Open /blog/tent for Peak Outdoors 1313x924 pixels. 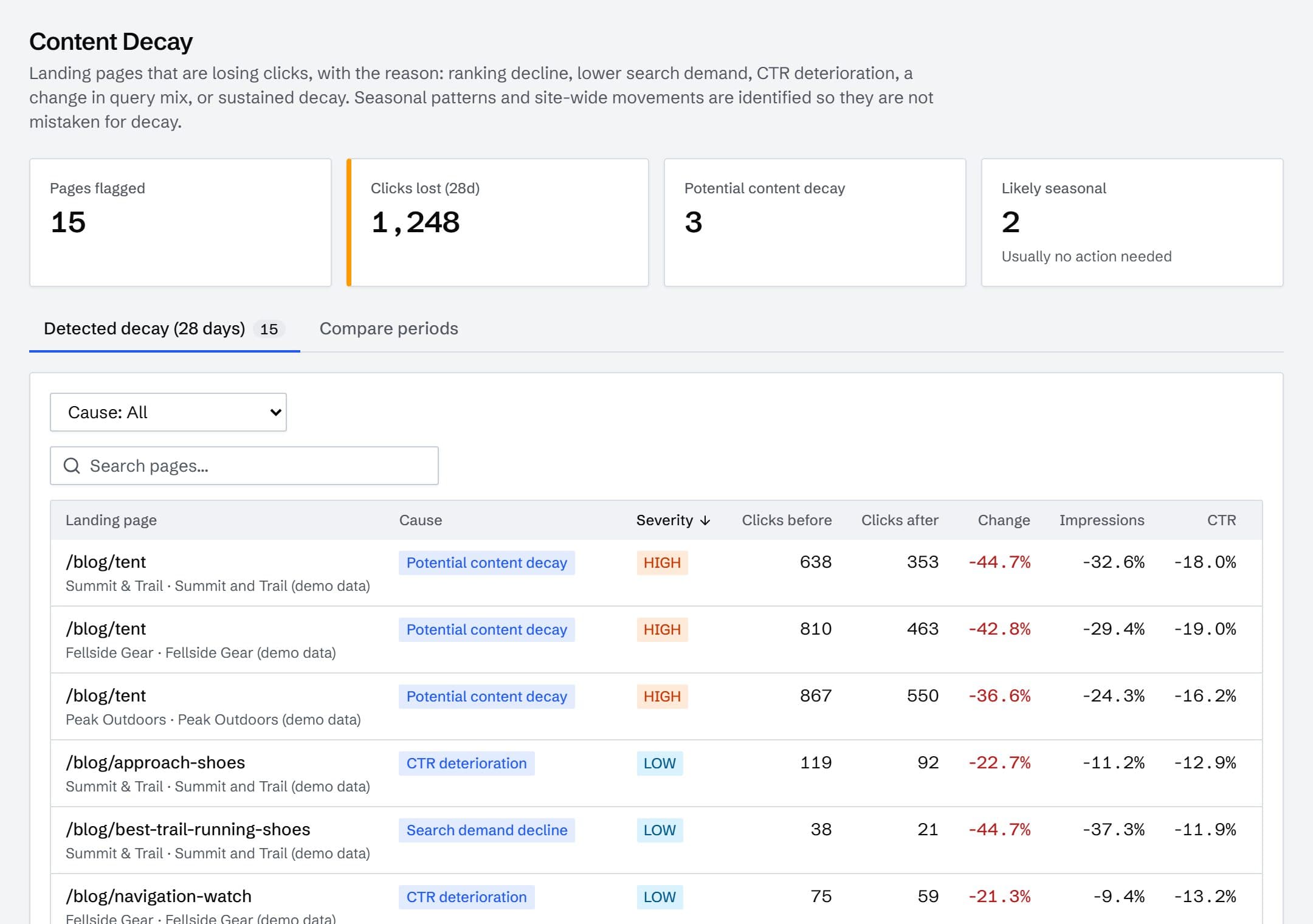point(106,696)
